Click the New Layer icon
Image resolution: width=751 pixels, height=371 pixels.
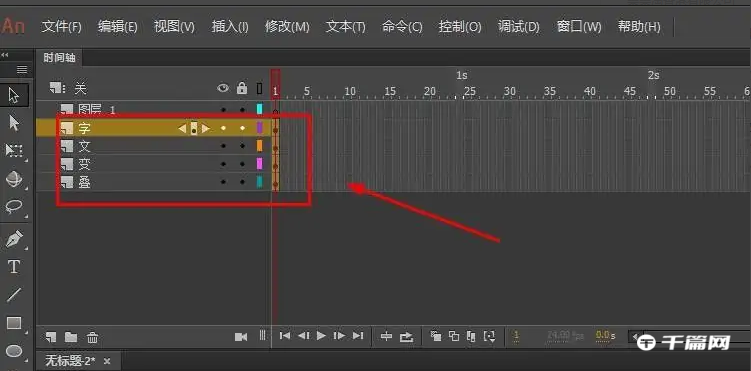(x=51, y=337)
